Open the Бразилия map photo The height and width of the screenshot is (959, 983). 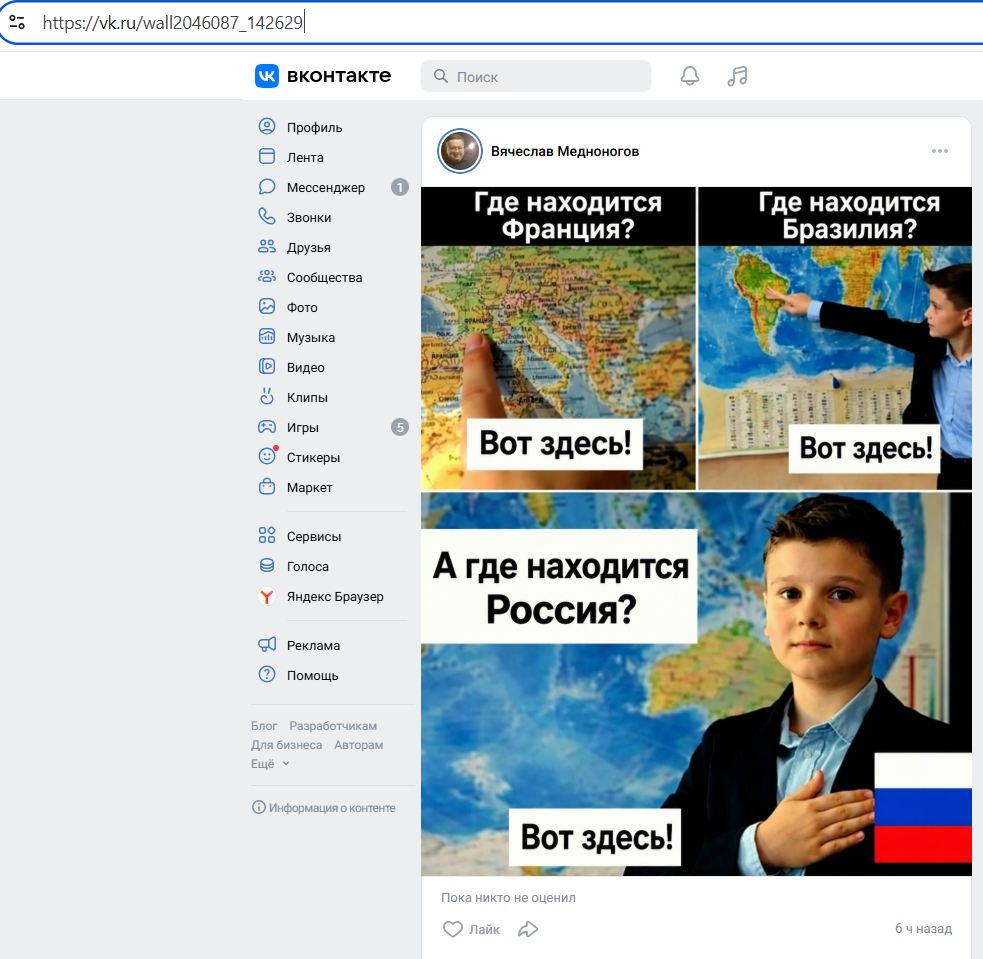tap(835, 338)
